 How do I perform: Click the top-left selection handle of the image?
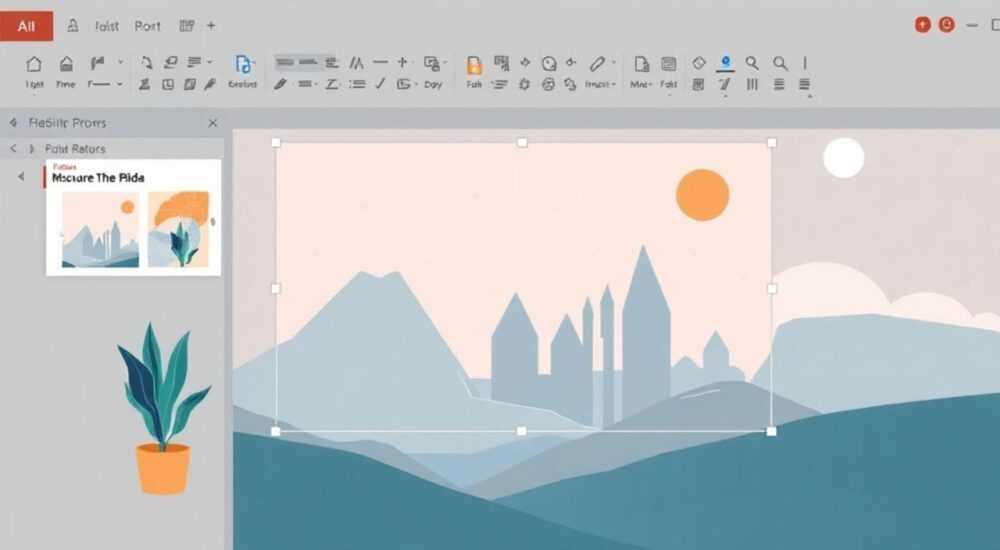click(276, 143)
